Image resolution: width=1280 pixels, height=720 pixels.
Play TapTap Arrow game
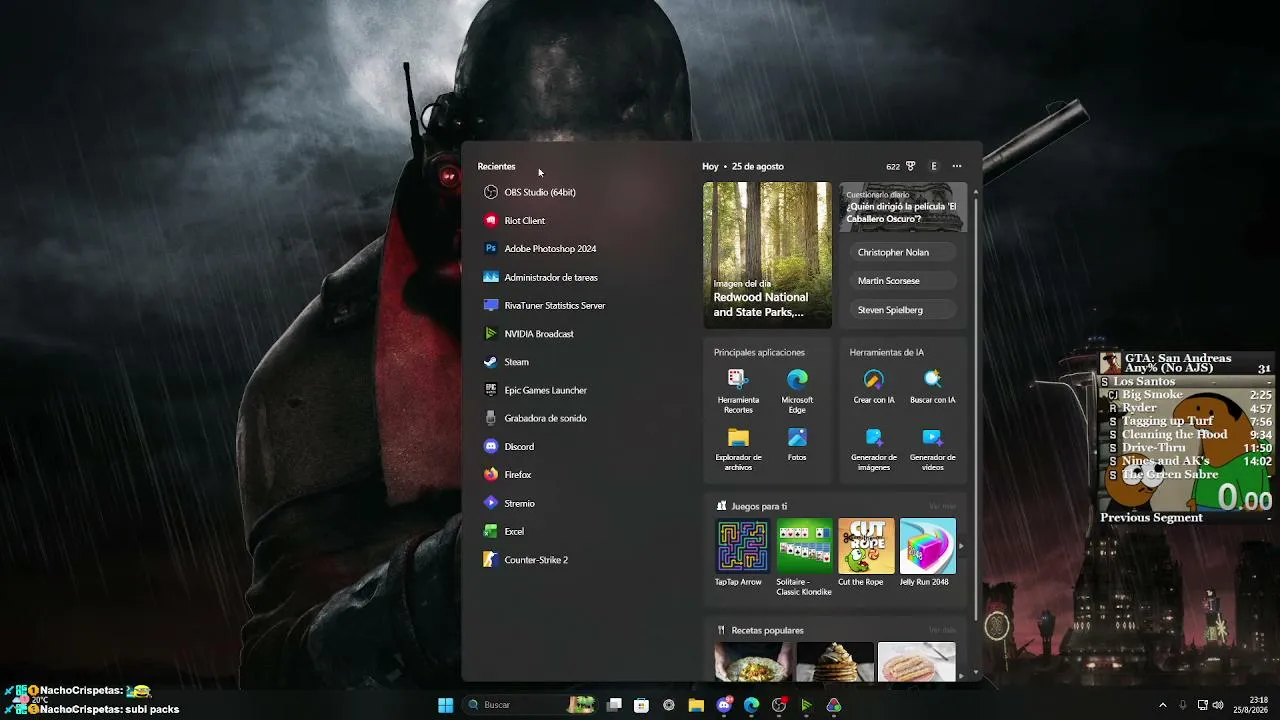pos(742,552)
